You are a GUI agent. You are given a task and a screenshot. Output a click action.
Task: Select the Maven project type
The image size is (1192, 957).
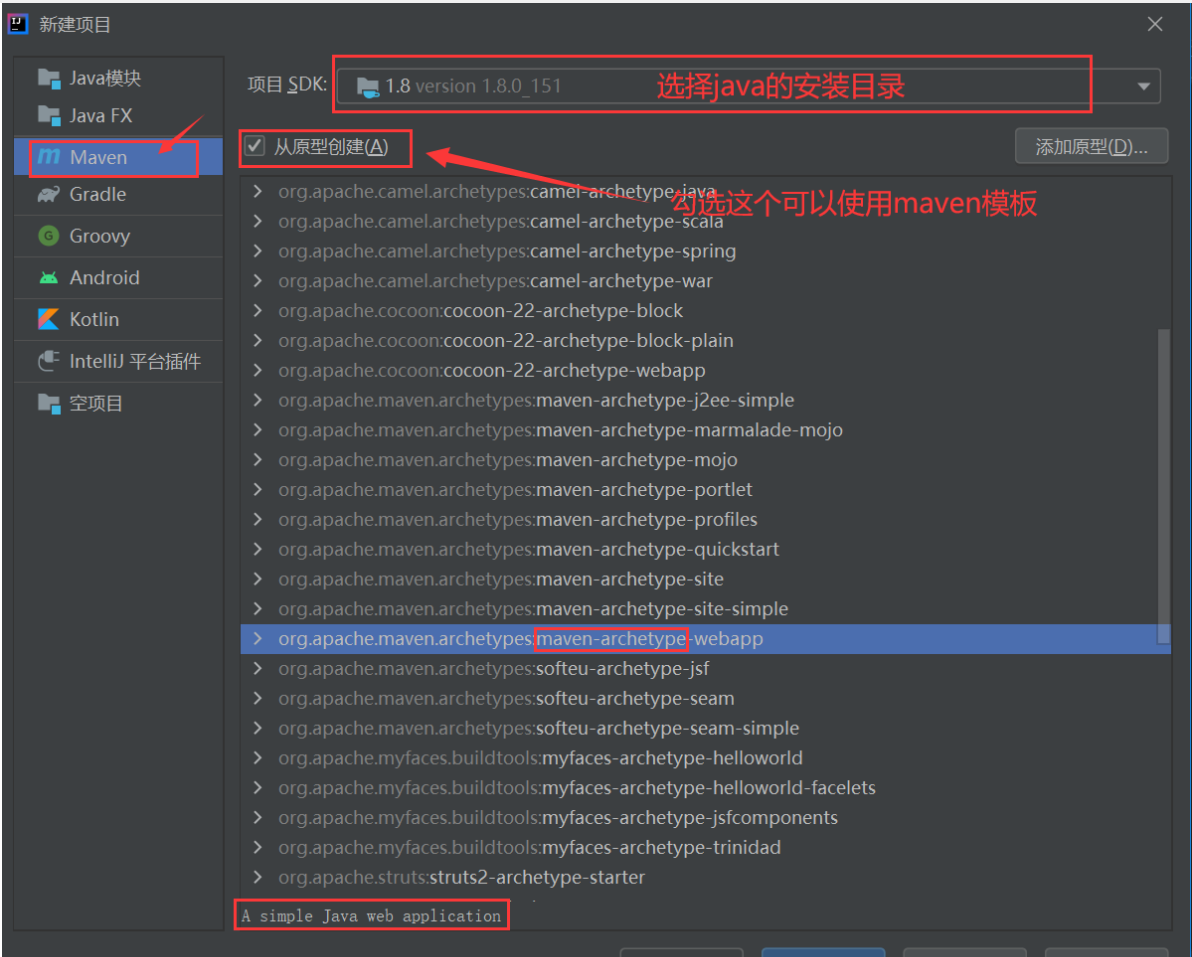click(x=119, y=157)
